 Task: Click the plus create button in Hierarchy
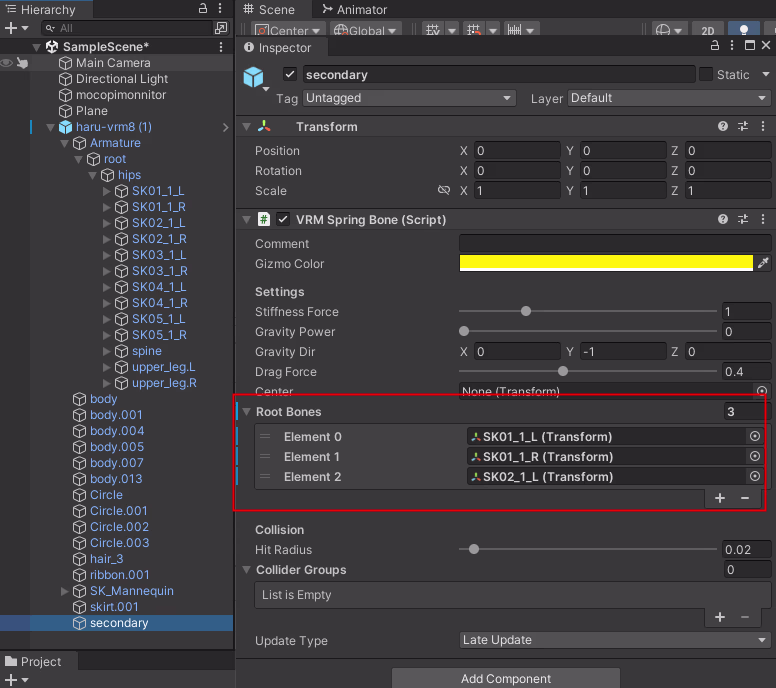tap(11, 28)
